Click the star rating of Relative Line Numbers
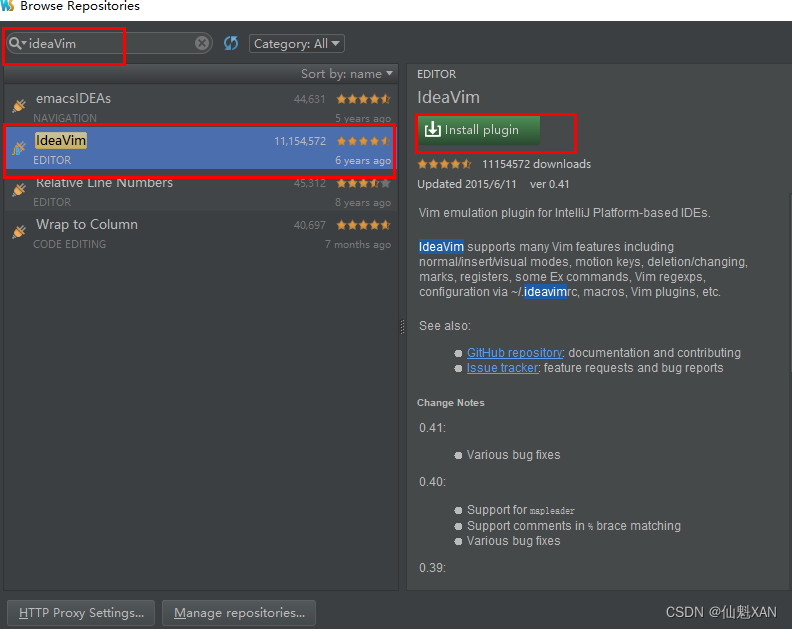This screenshot has width=792, height=629. pyautogui.click(x=363, y=183)
